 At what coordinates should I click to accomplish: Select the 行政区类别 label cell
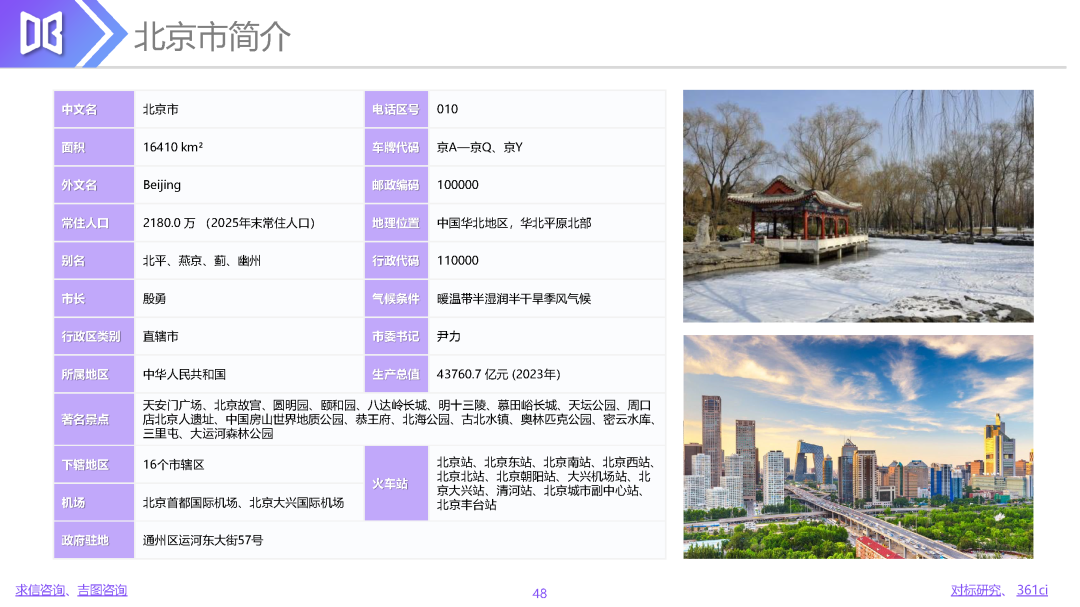94,336
